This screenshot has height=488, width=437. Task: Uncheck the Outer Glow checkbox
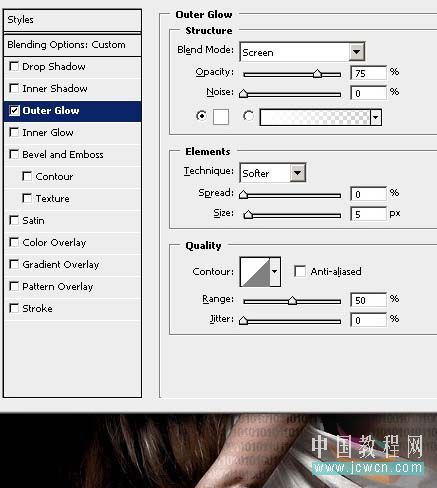[14, 110]
